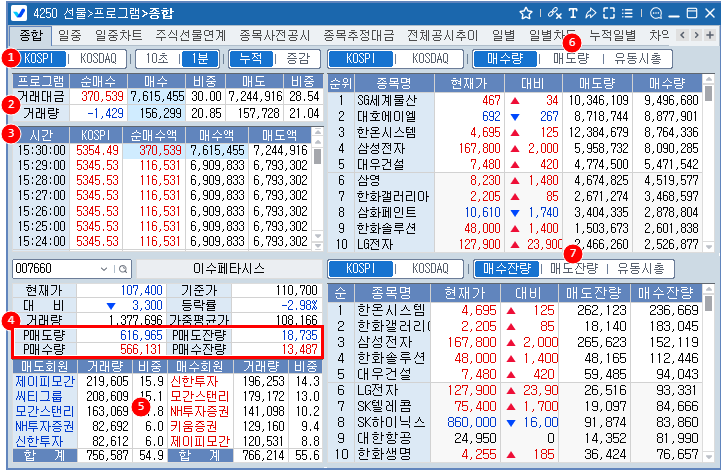Click the add-tab plus icon

coord(711,36)
